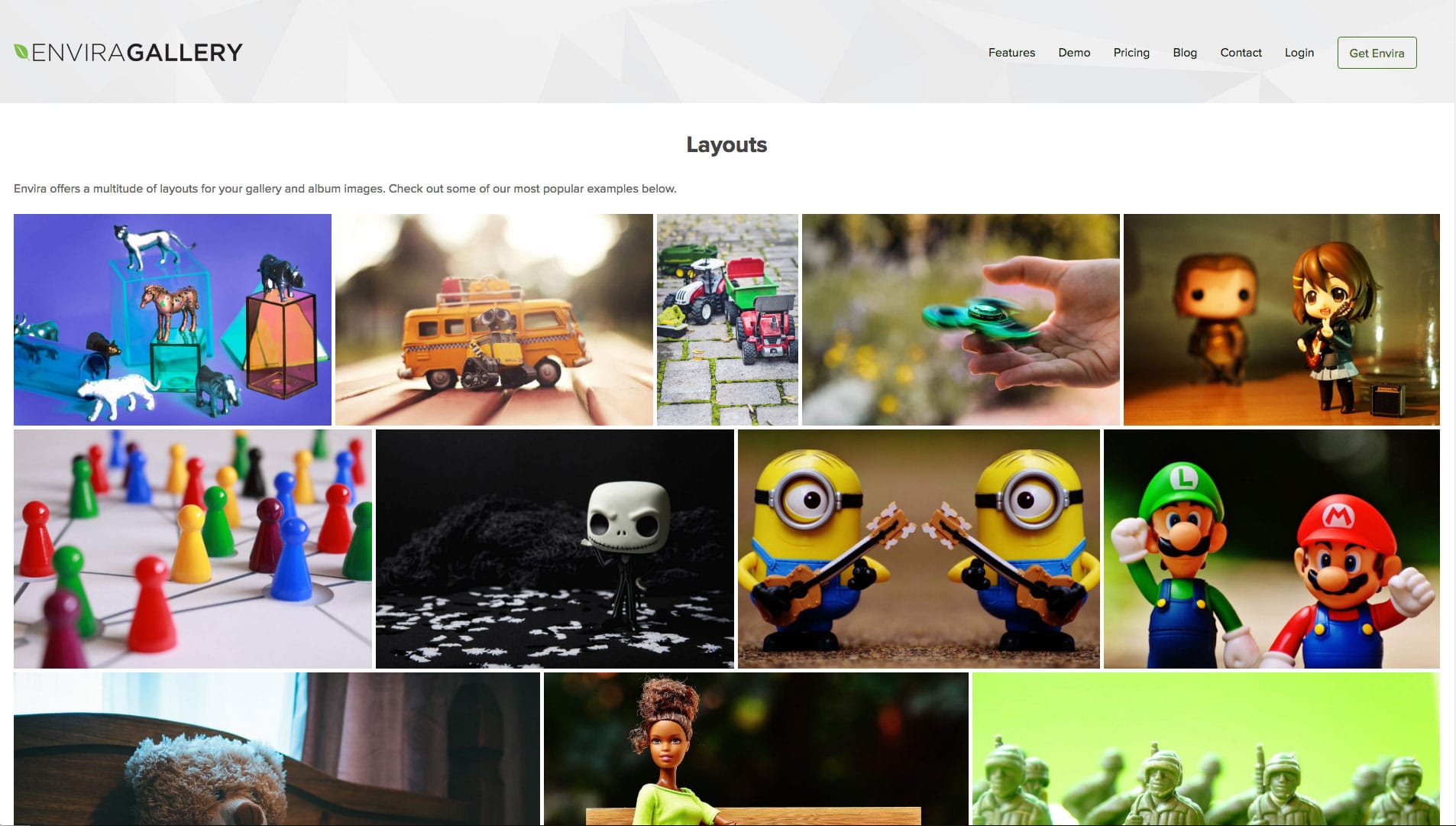Go to the Demo page
The width and height of the screenshot is (1456, 826).
point(1074,53)
